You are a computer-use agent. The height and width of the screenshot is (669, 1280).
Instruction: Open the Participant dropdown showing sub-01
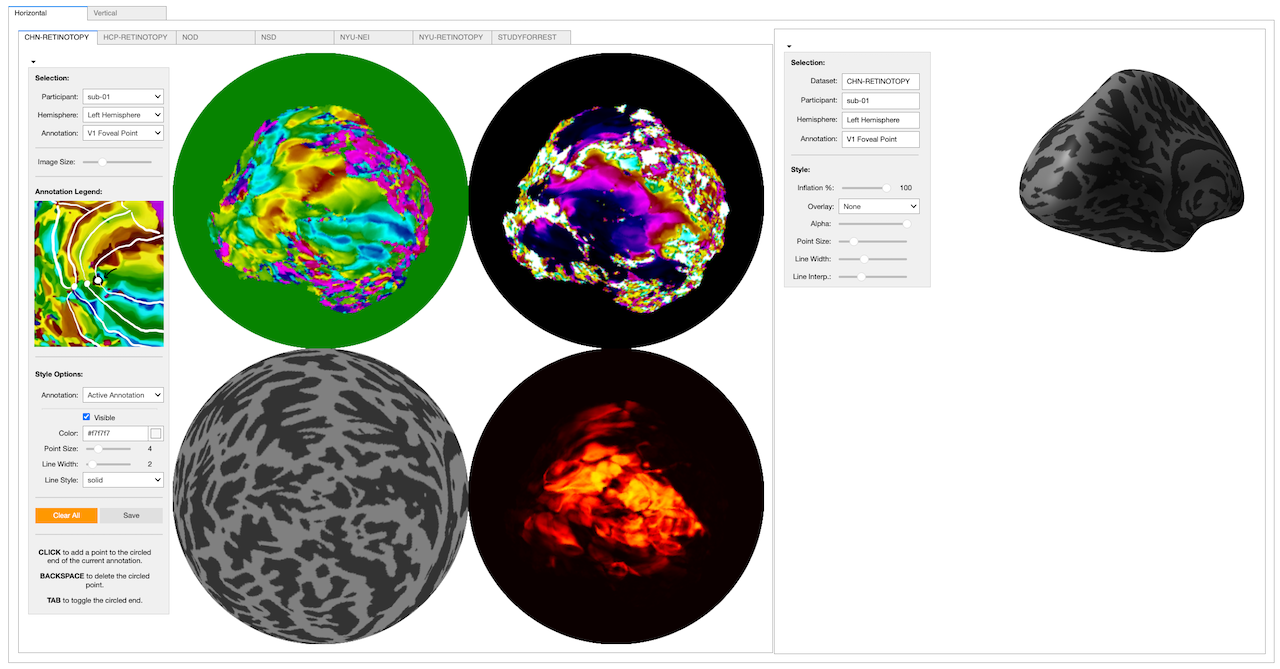(x=123, y=96)
